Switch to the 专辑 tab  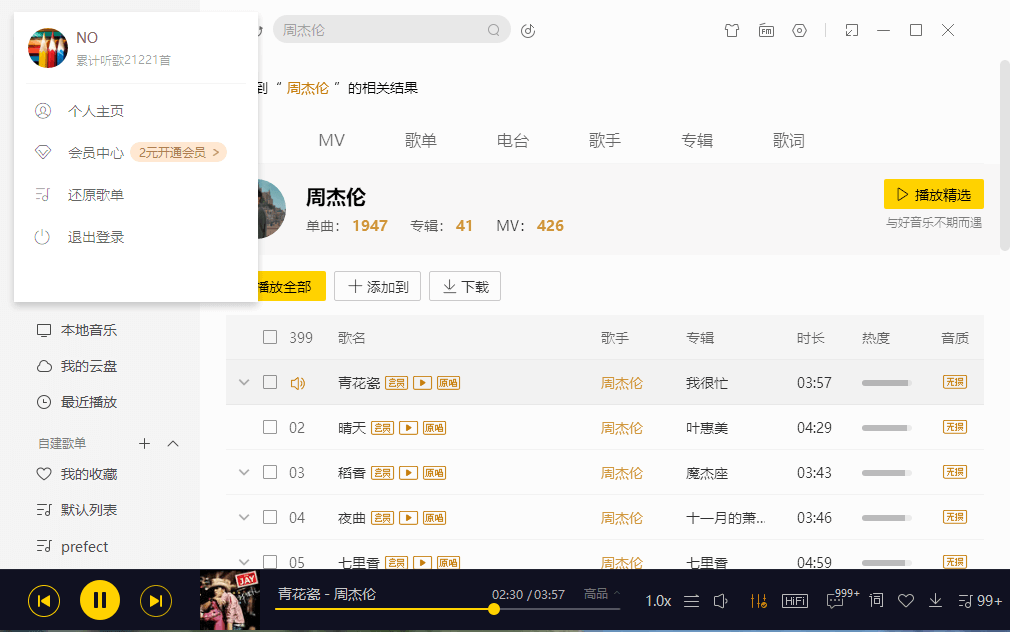696,140
